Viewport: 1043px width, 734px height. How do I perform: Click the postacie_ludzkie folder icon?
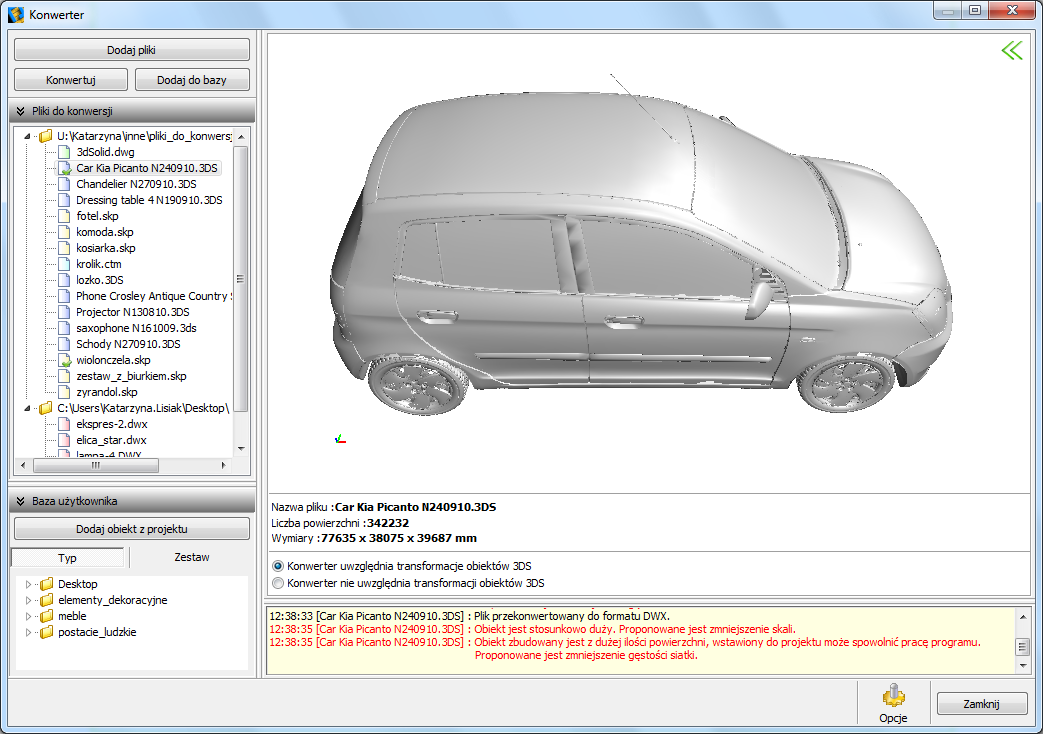pyautogui.click(x=47, y=632)
